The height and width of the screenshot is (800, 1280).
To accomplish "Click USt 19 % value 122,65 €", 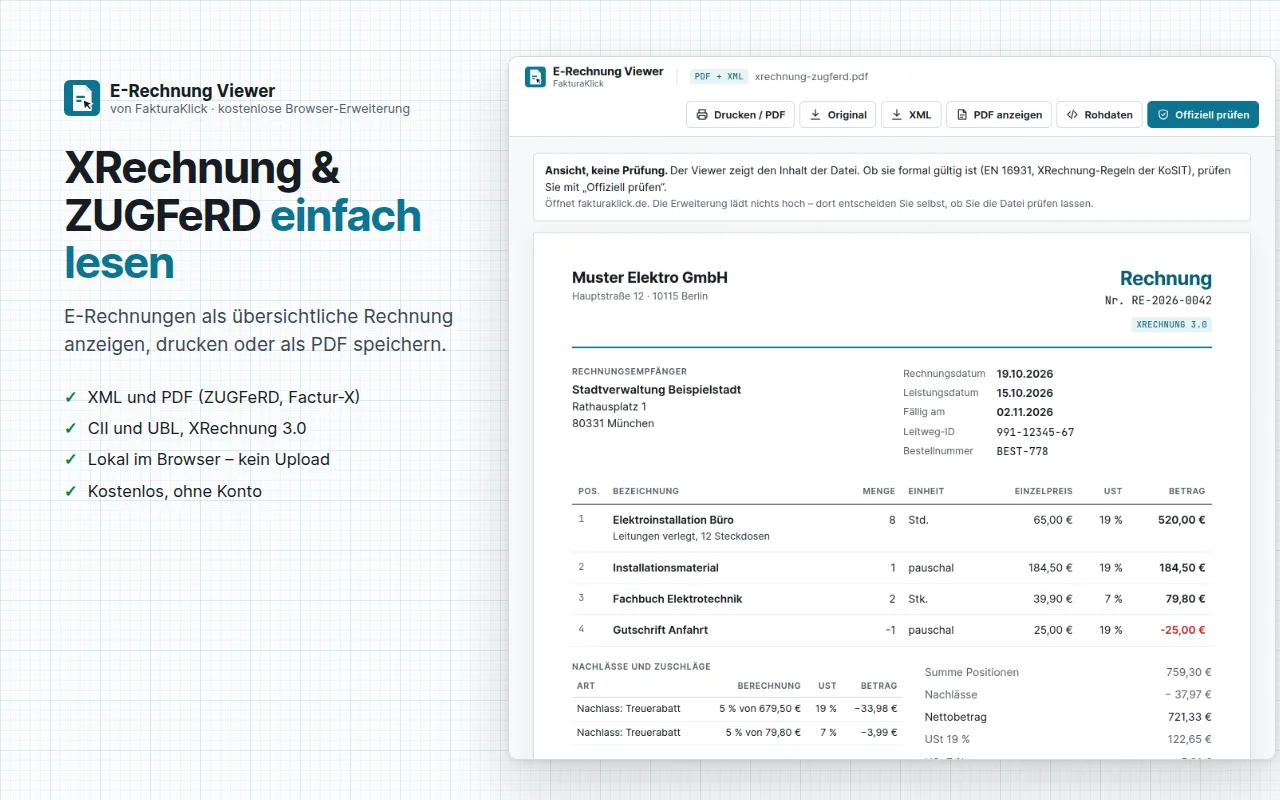I will click(1189, 739).
